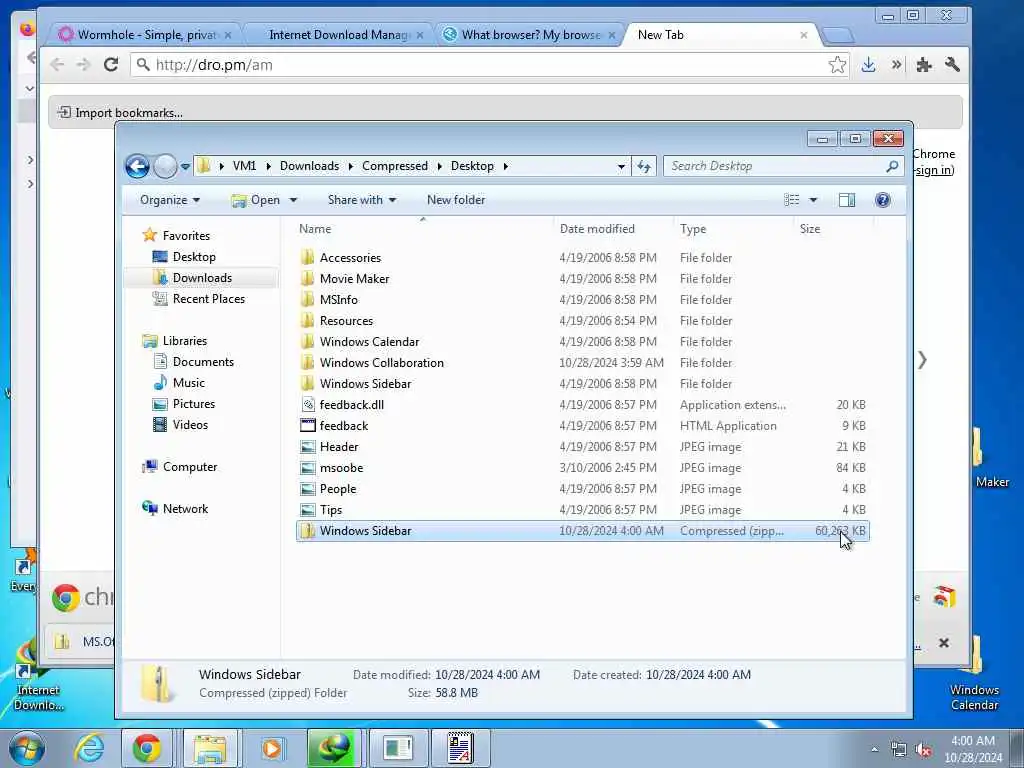Viewport: 1024px width, 768px height.
Task: Select the feedback HTML Application file
Action: coord(583,426)
